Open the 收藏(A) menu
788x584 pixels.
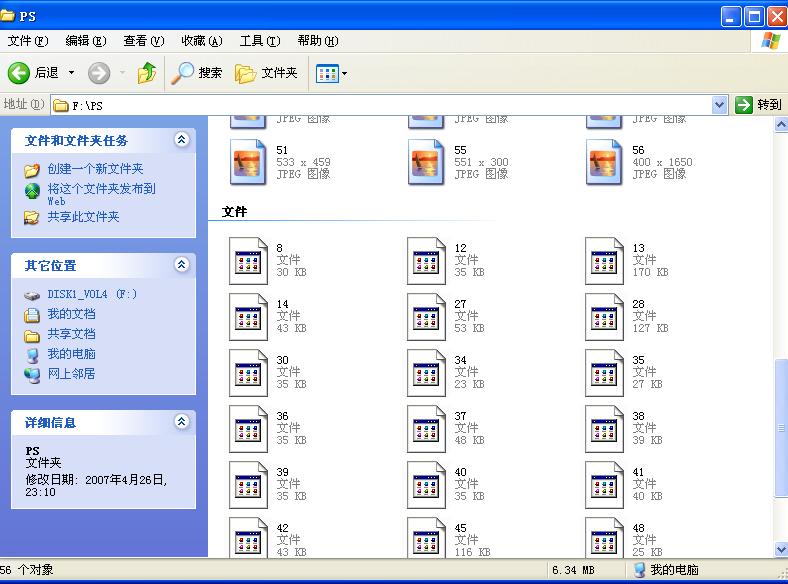(x=202, y=41)
